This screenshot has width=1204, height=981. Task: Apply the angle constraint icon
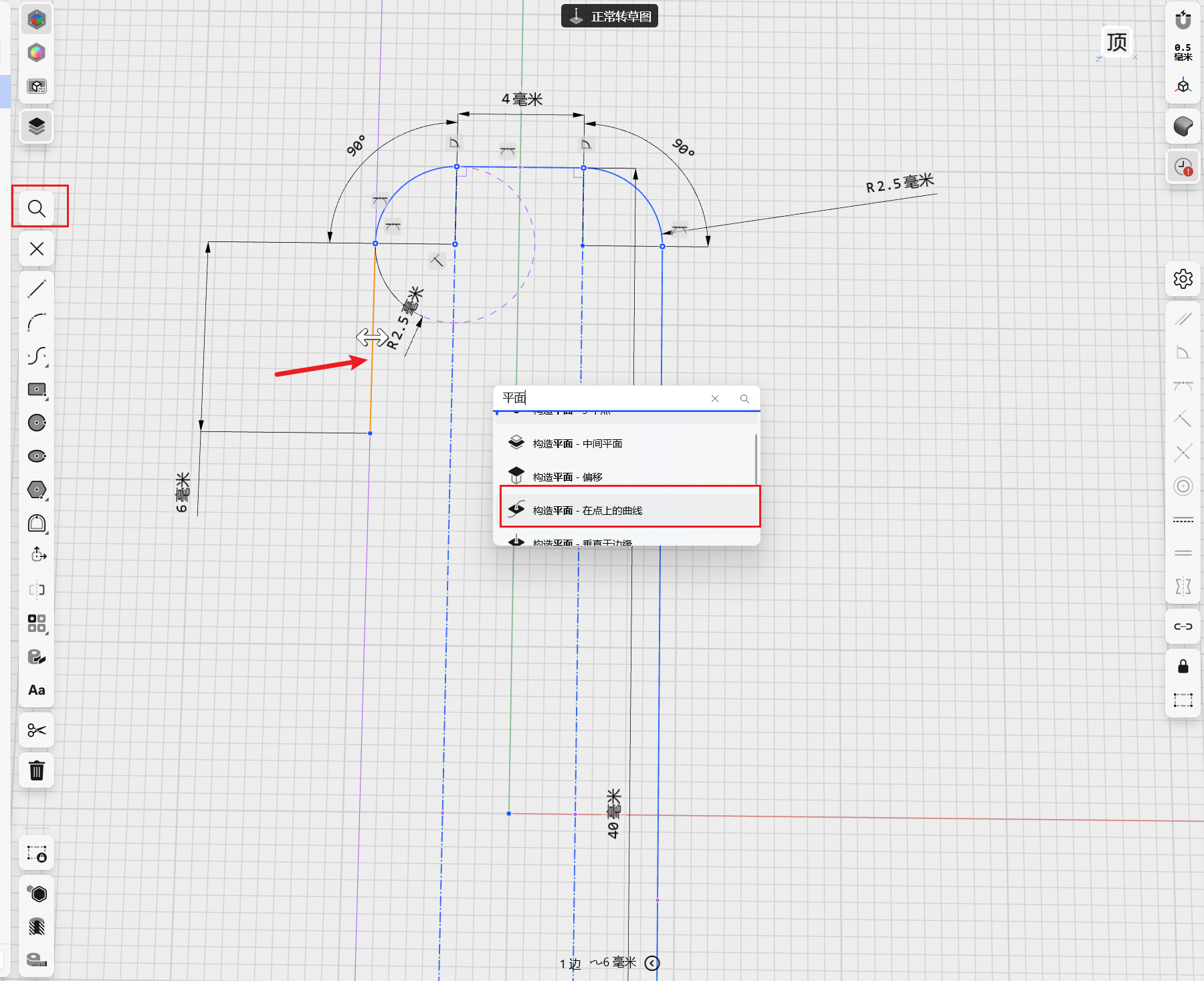click(x=1183, y=352)
